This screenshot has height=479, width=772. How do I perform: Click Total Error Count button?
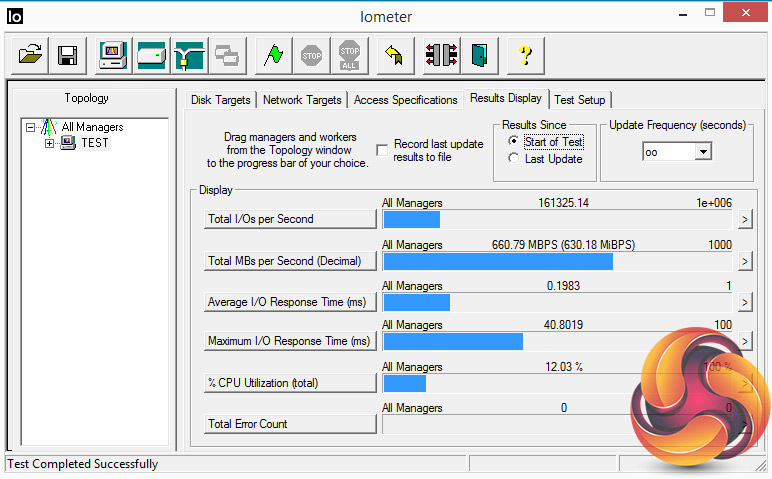[290, 424]
